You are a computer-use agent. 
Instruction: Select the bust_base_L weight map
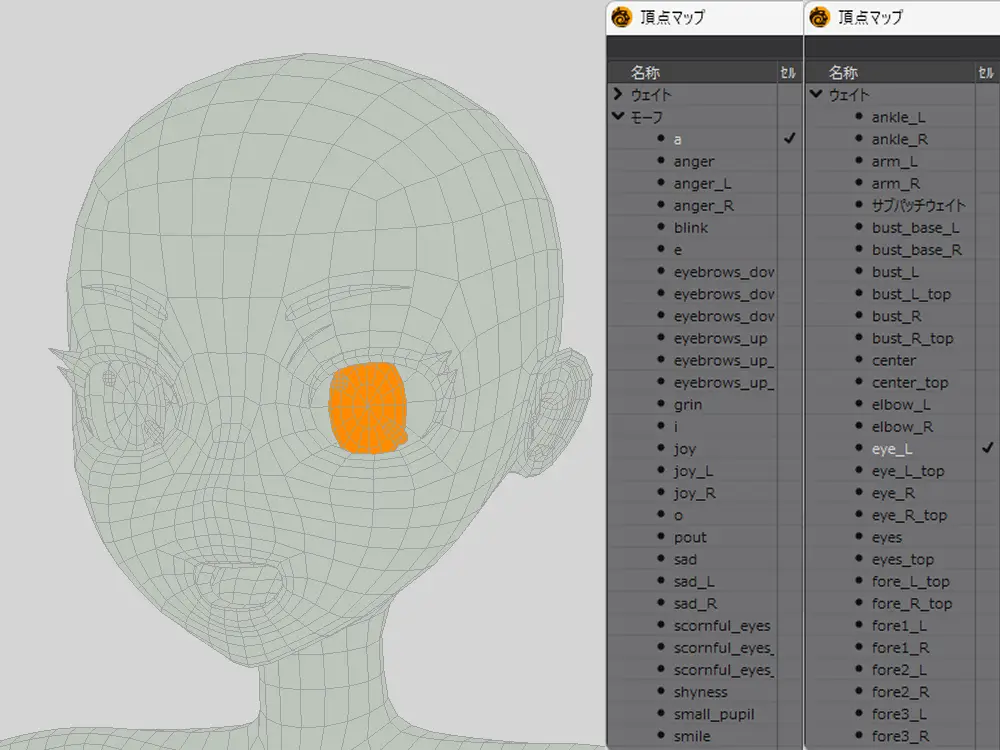(x=915, y=228)
